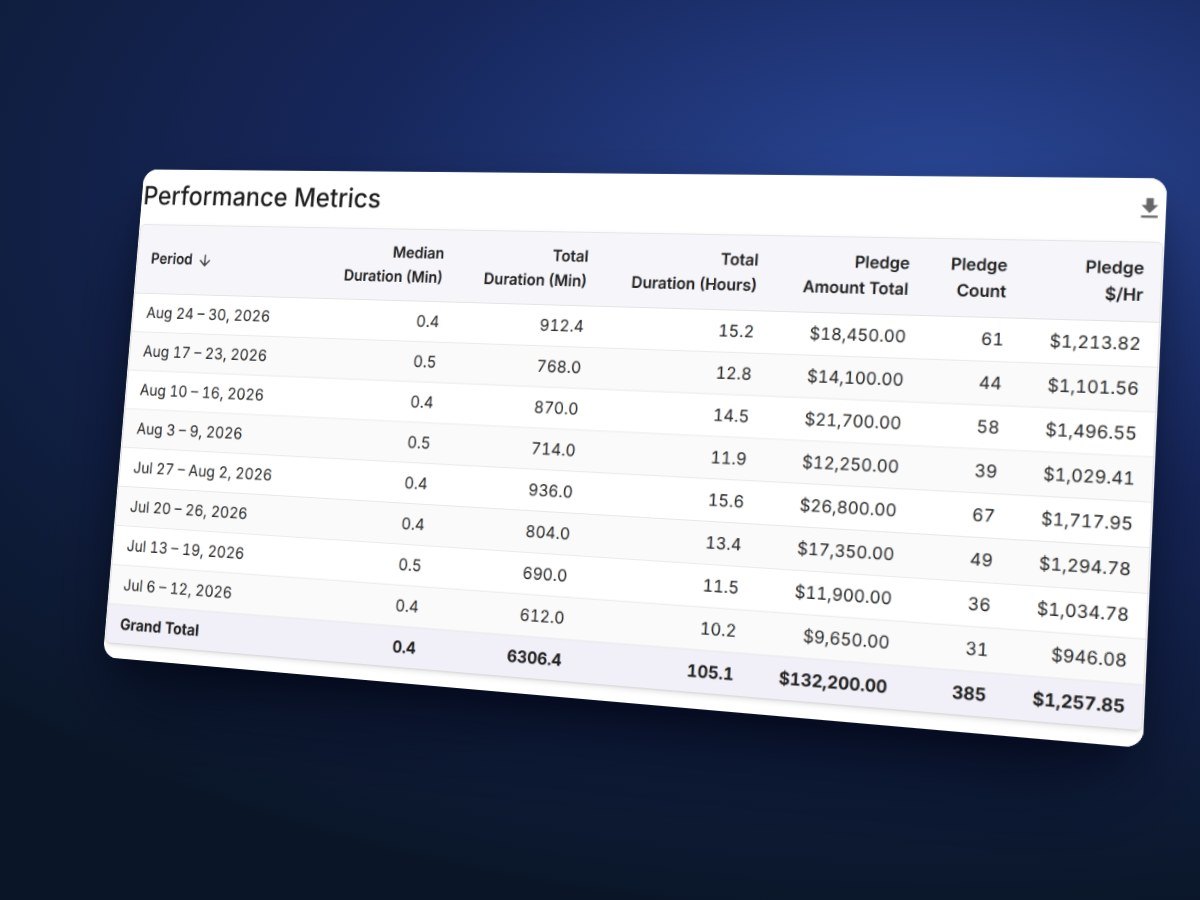Click total hours value 13.4
This screenshot has height=900, width=1200.
(722, 543)
